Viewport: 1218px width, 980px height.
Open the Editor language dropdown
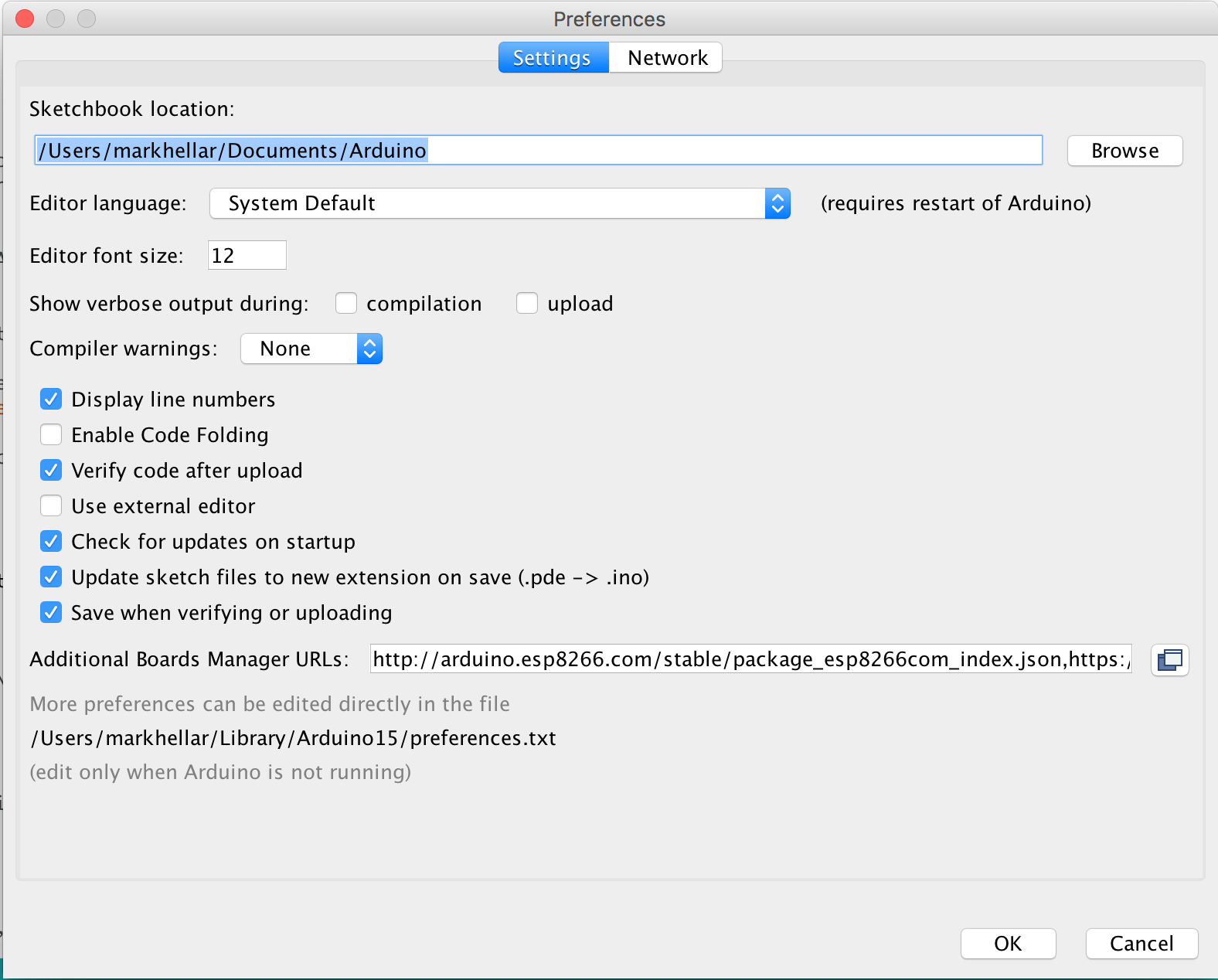click(500, 203)
